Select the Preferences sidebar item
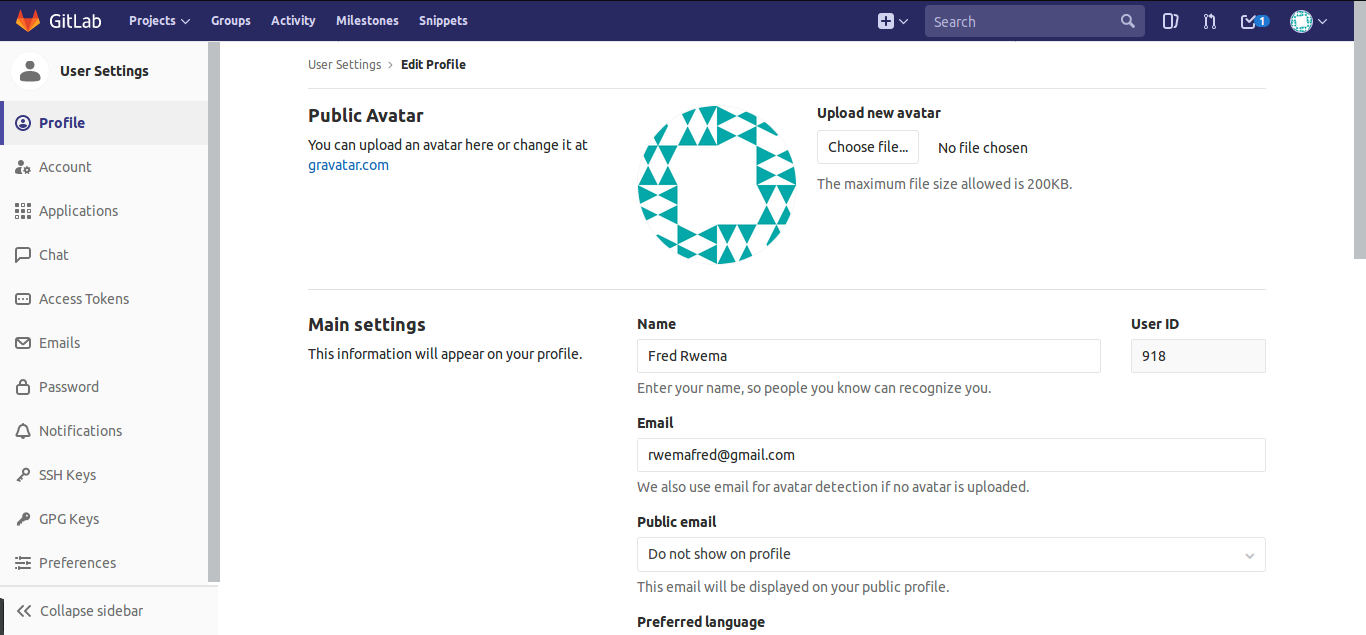The width and height of the screenshot is (1366, 635). tap(77, 562)
